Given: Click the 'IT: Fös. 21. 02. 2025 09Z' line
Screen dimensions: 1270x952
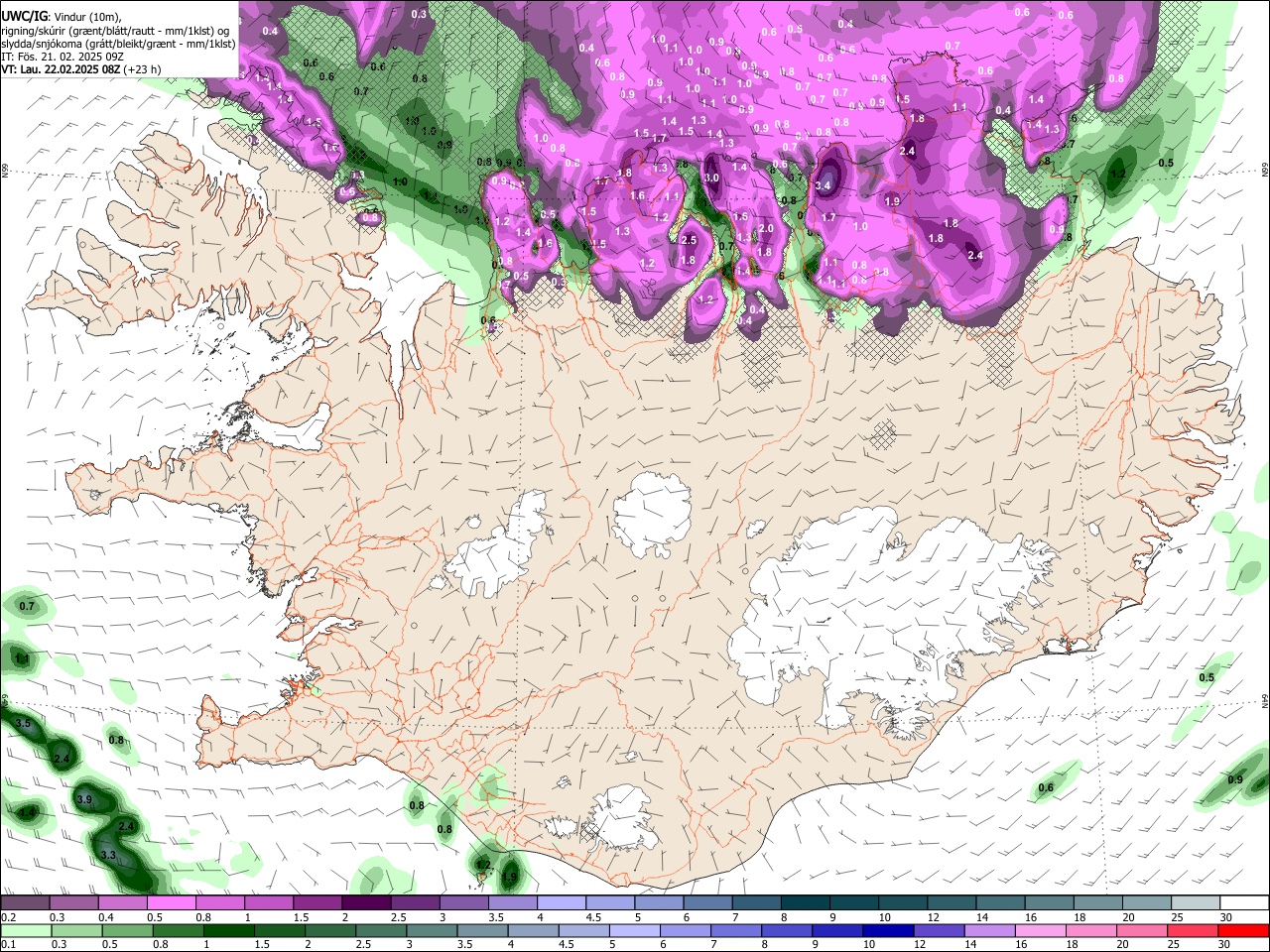Looking at the screenshot, I should pyautogui.click(x=63, y=57).
